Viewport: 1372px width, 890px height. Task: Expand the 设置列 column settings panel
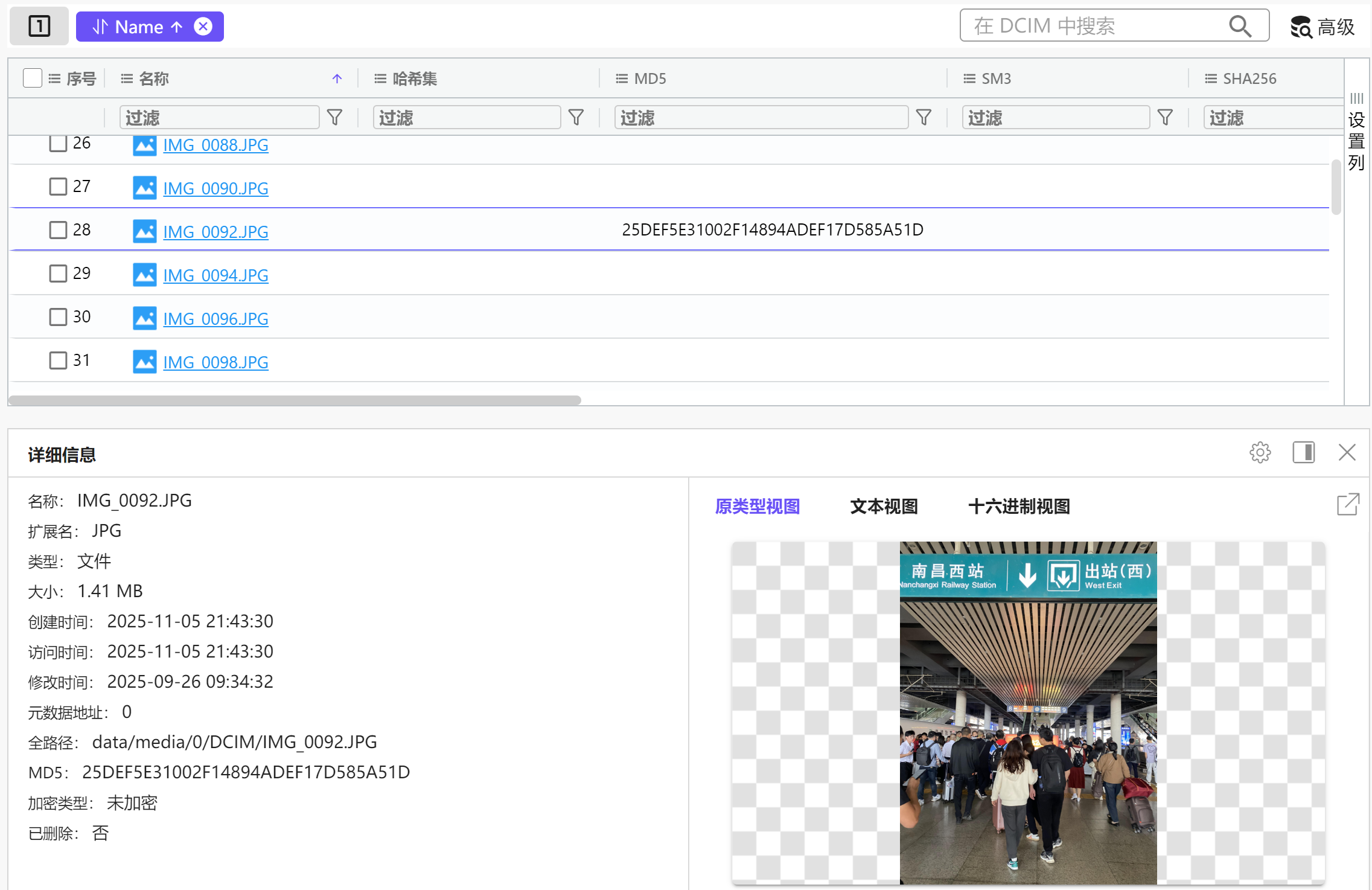[x=1356, y=133]
